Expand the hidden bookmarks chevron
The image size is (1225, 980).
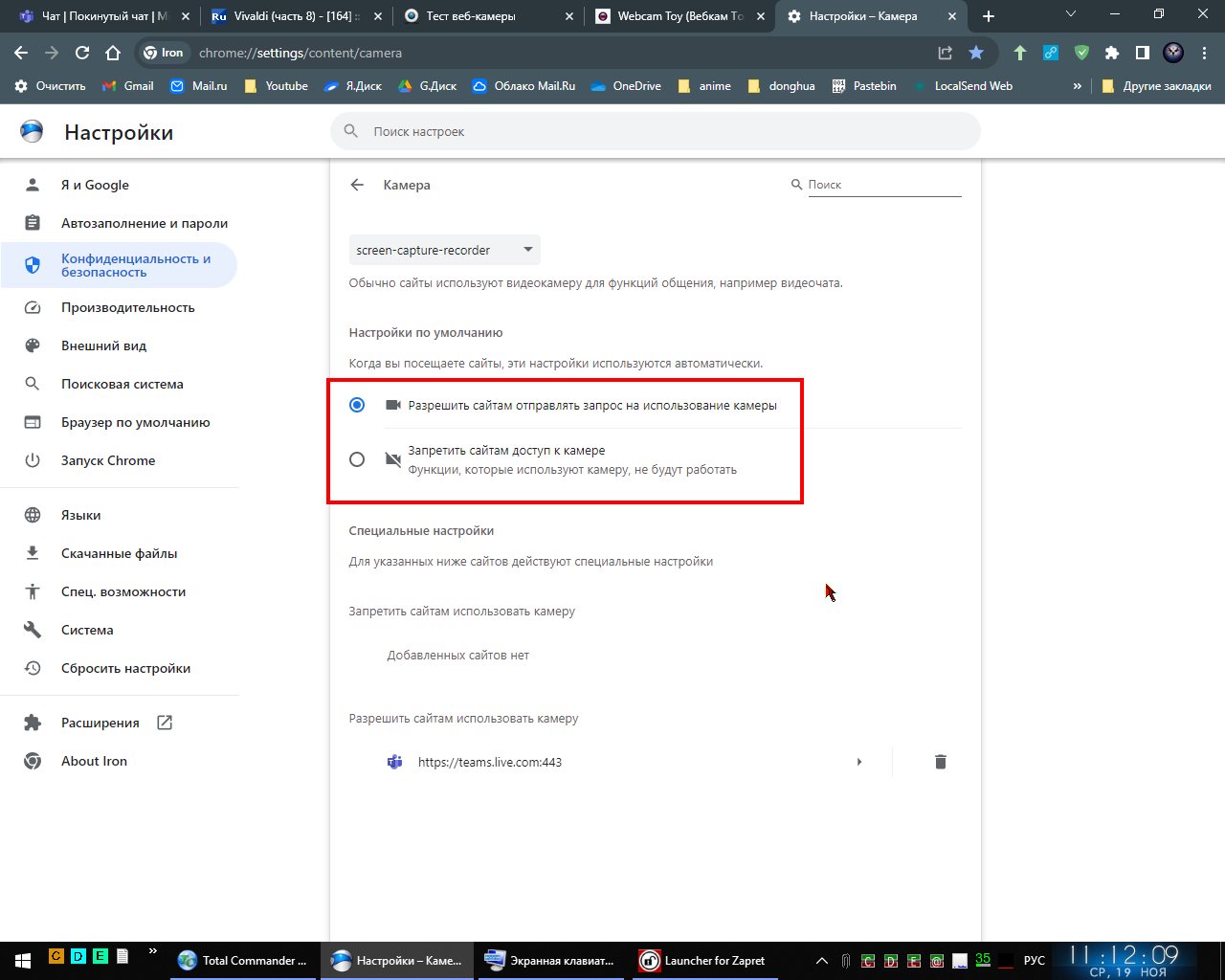(1077, 86)
